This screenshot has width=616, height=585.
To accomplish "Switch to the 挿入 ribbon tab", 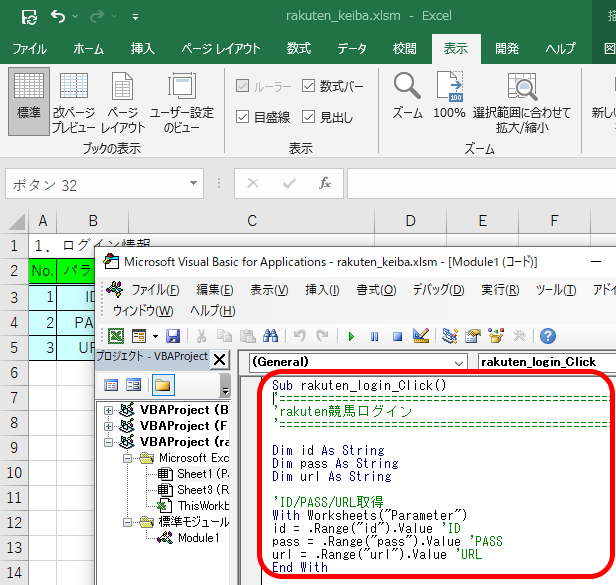I will pos(143,49).
